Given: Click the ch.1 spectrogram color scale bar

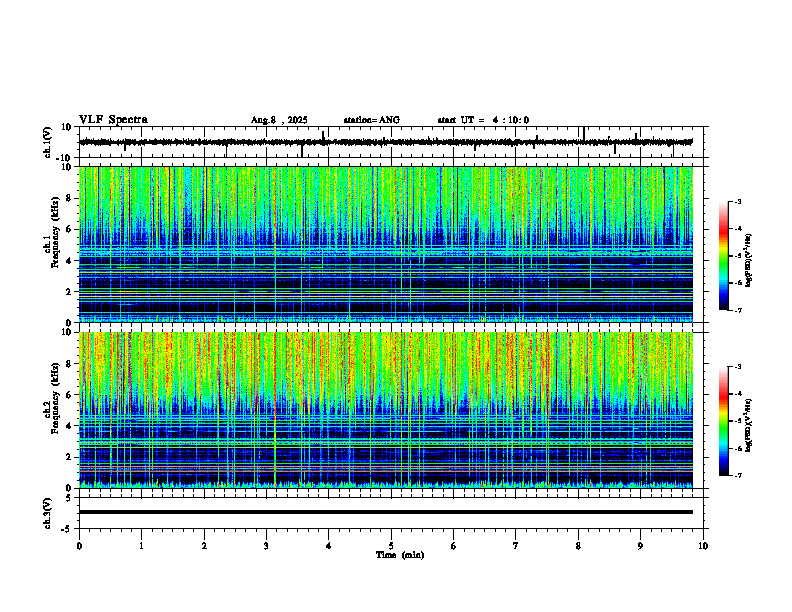Looking at the screenshot, I should click(x=724, y=256).
